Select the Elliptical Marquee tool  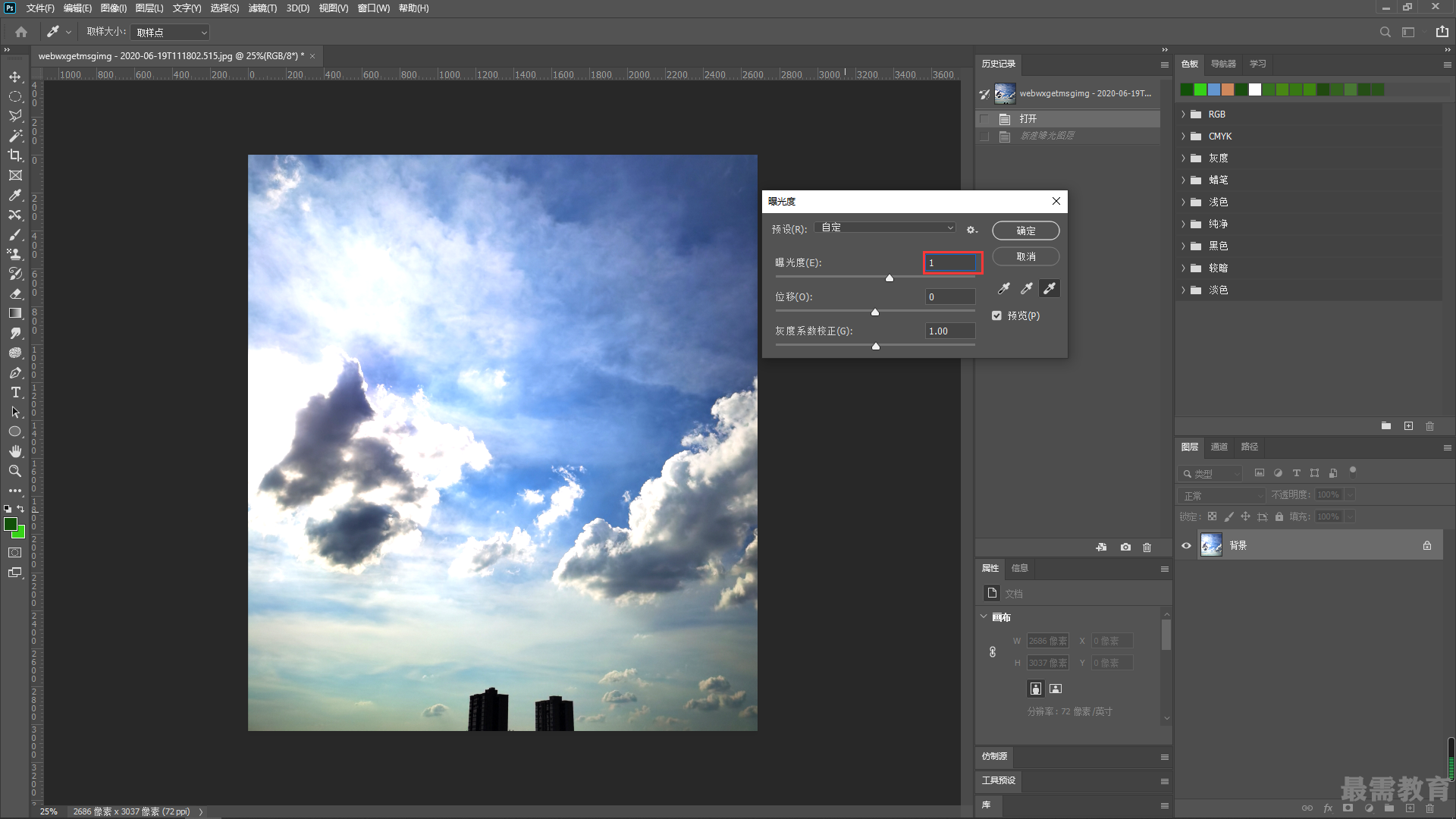click(x=15, y=96)
